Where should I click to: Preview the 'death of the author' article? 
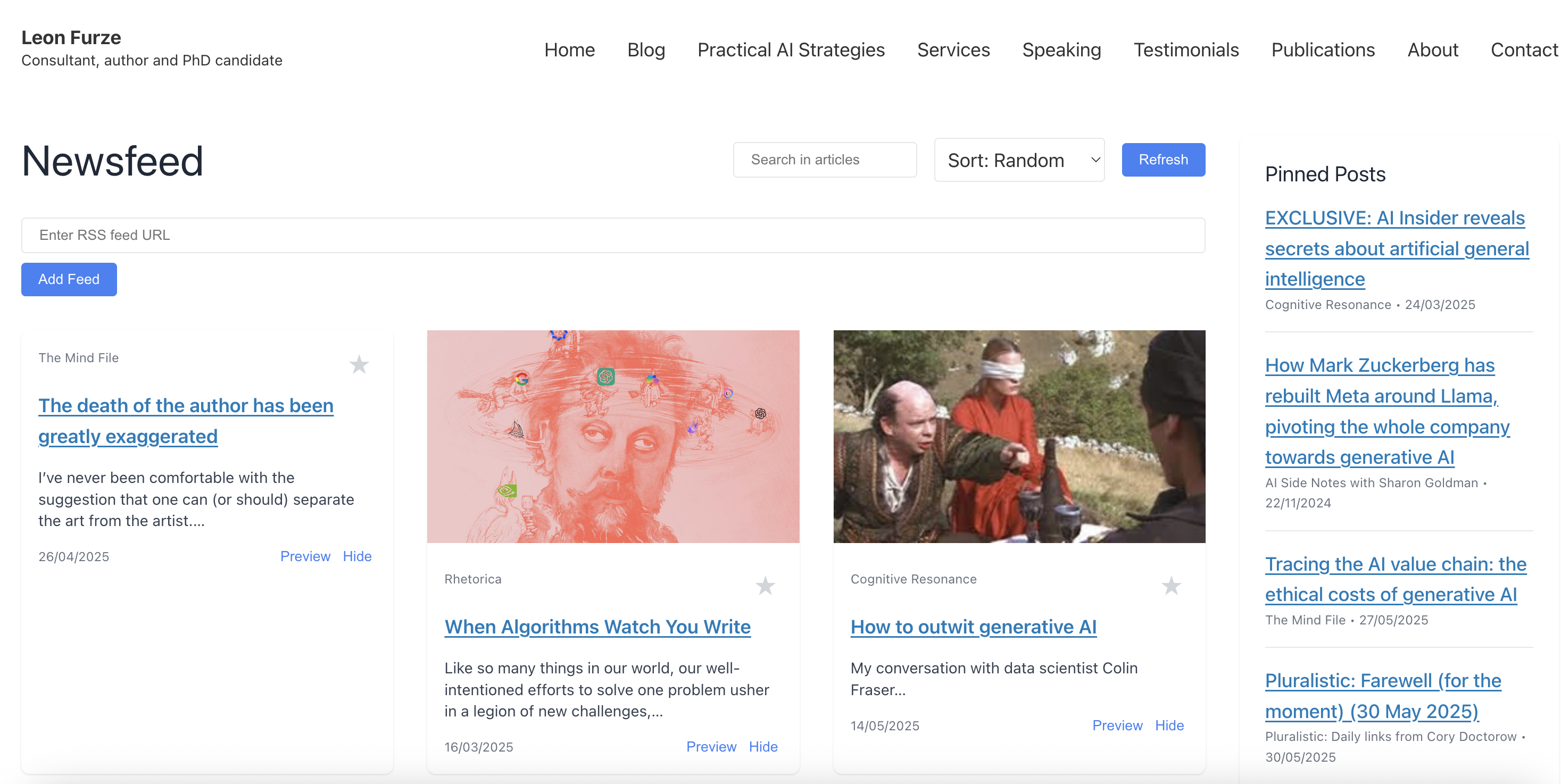click(x=305, y=556)
